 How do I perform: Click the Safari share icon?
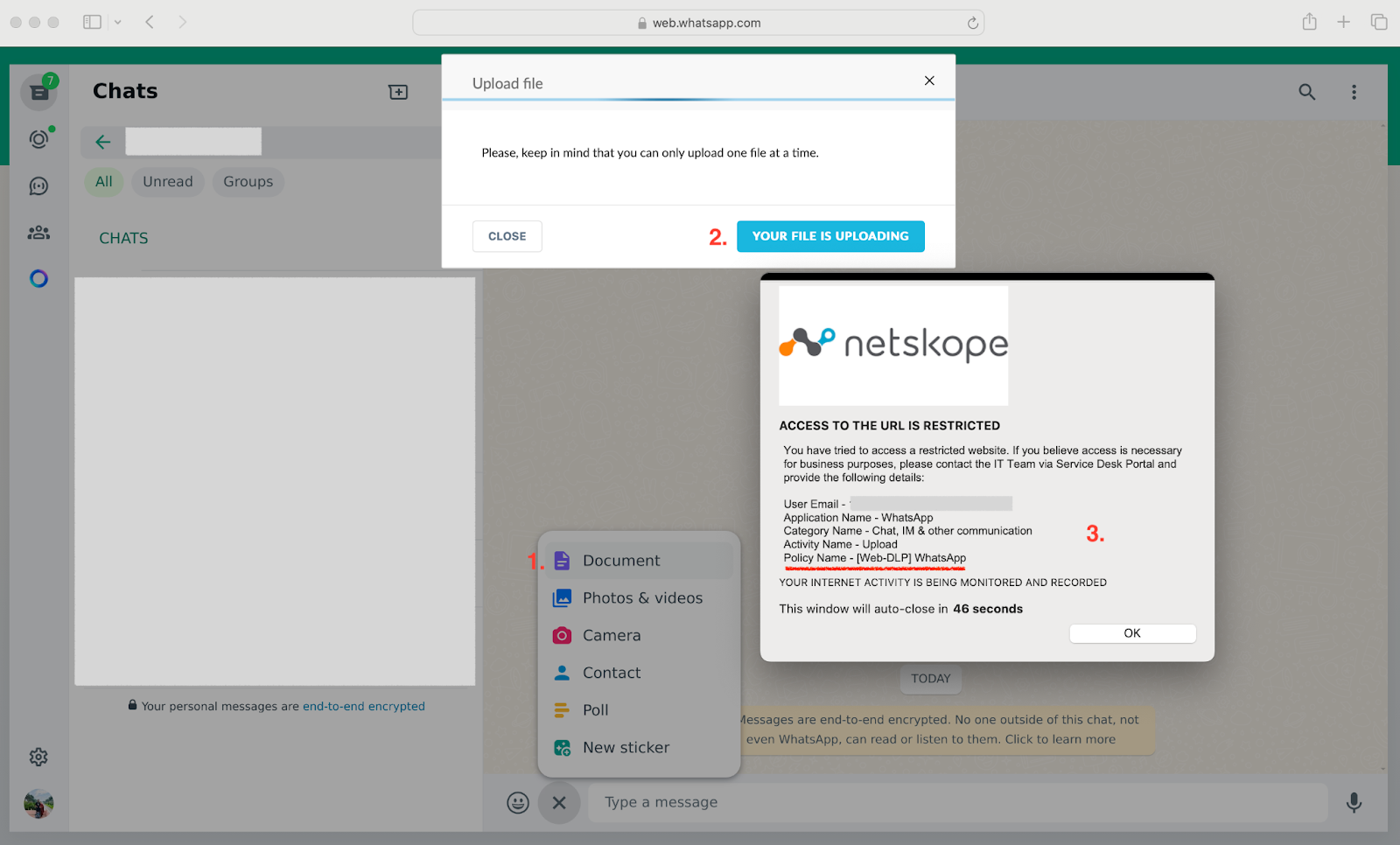pyautogui.click(x=1309, y=22)
